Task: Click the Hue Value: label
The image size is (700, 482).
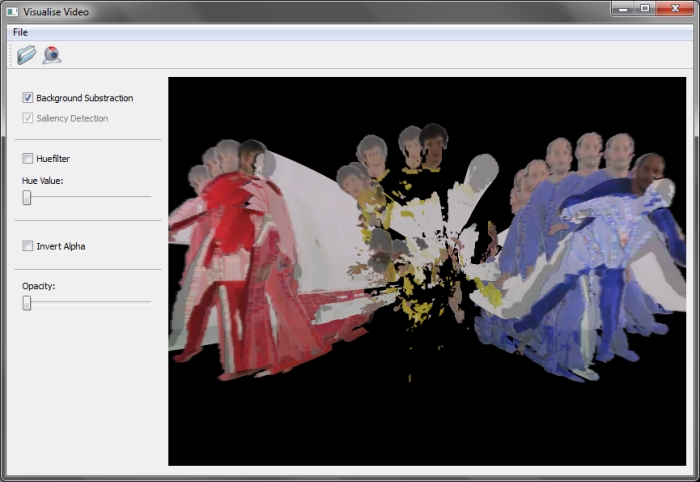Action: click(x=43, y=181)
